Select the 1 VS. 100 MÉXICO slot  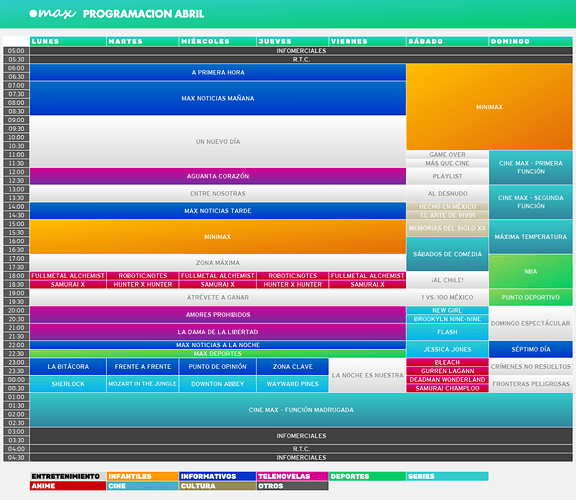tap(447, 297)
